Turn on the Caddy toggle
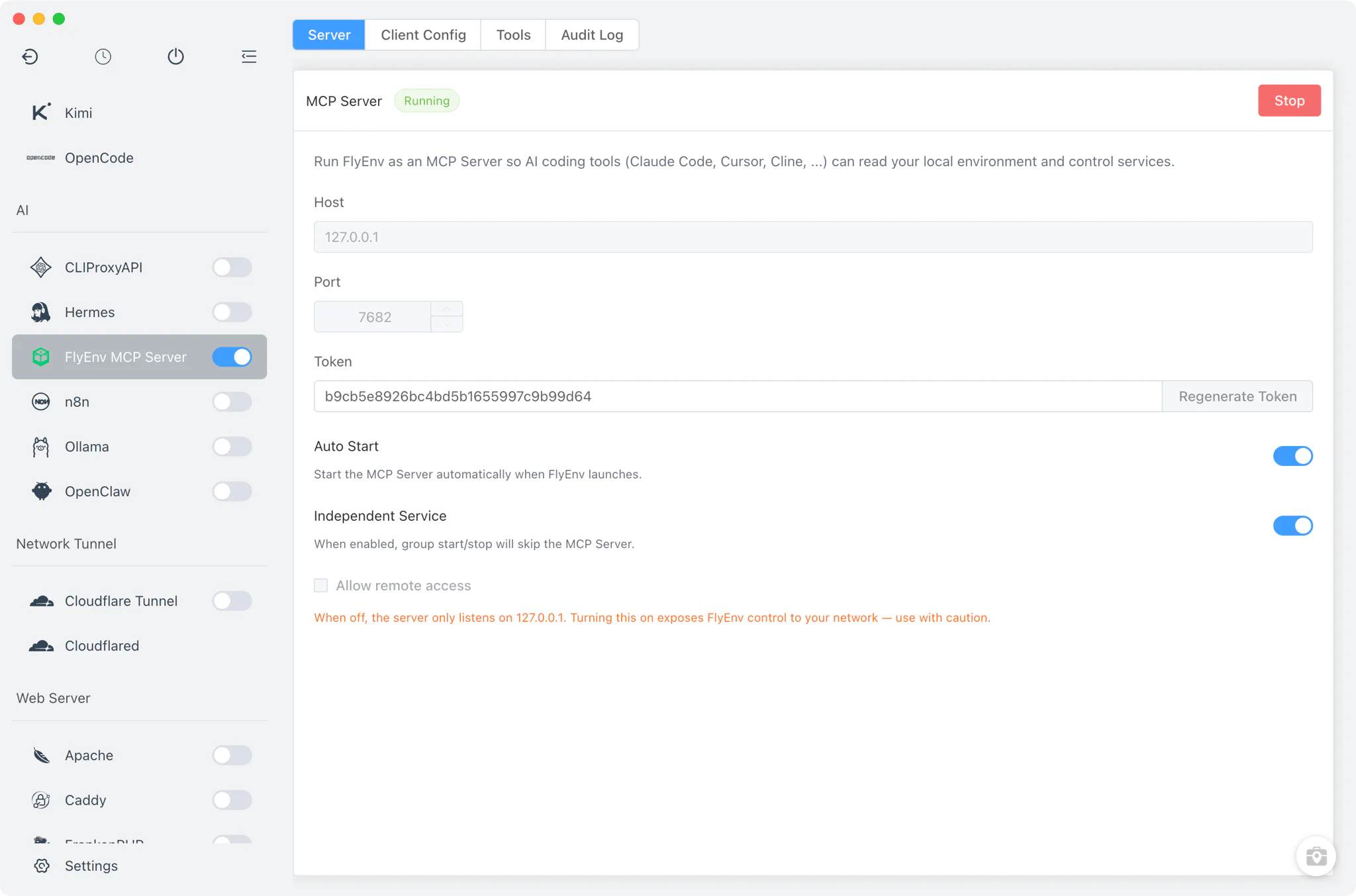The height and width of the screenshot is (896, 1356). coord(232,800)
